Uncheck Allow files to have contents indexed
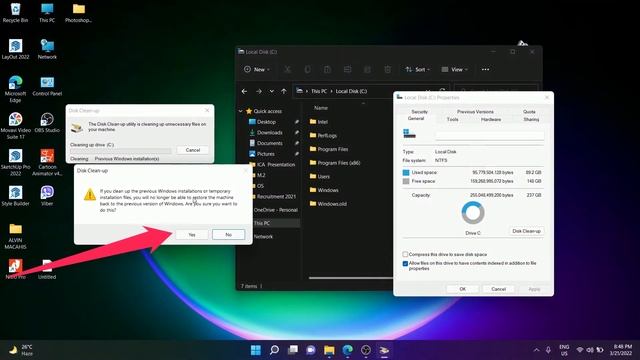 click(405, 264)
